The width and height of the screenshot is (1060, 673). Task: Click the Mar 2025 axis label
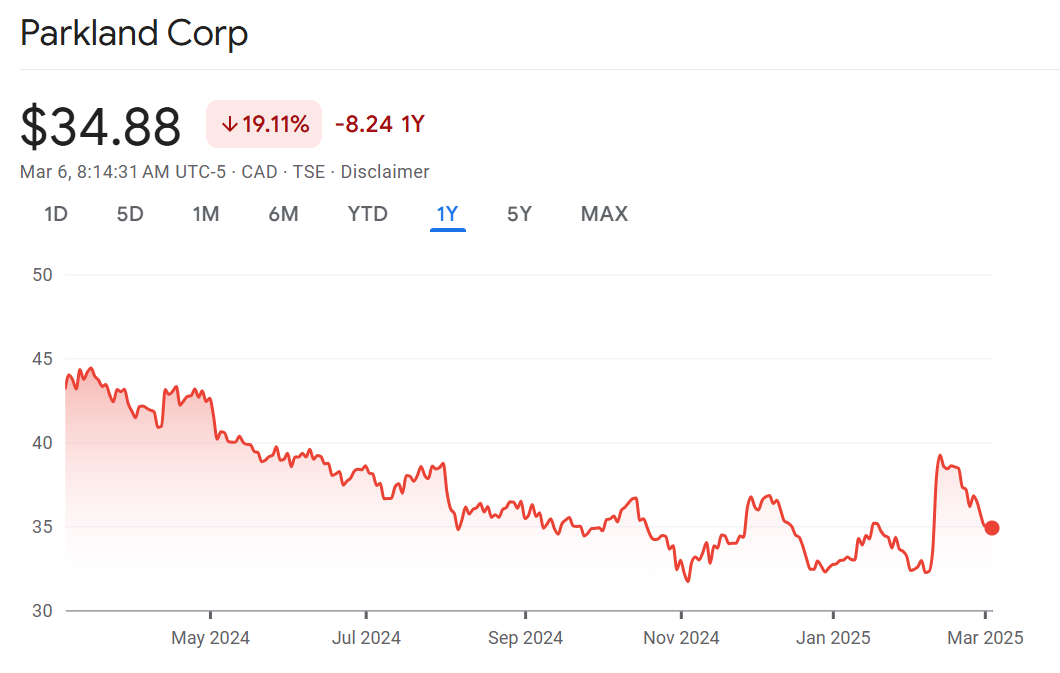coord(985,638)
